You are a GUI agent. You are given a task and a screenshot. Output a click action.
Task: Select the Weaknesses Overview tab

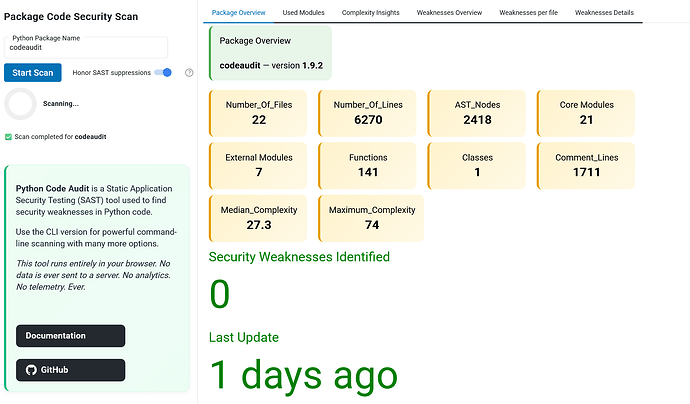[x=449, y=12]
